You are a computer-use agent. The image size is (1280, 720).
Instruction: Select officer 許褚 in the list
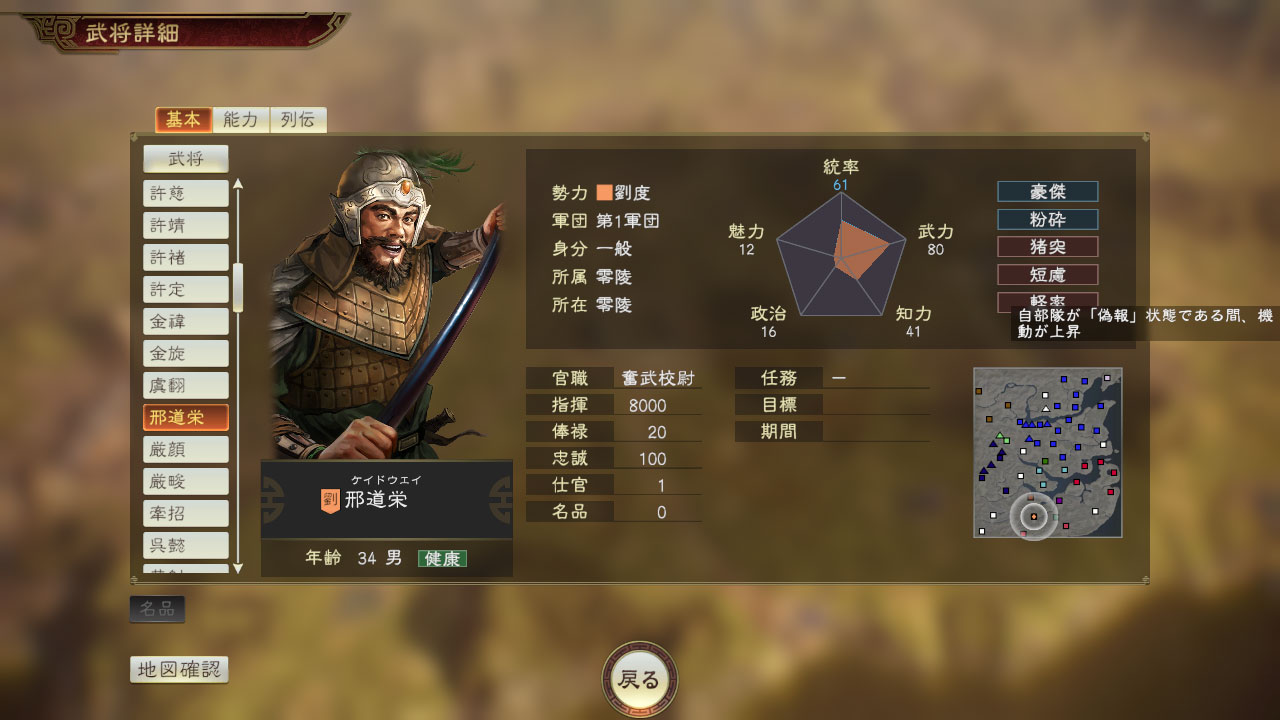(x=186, y=257)
